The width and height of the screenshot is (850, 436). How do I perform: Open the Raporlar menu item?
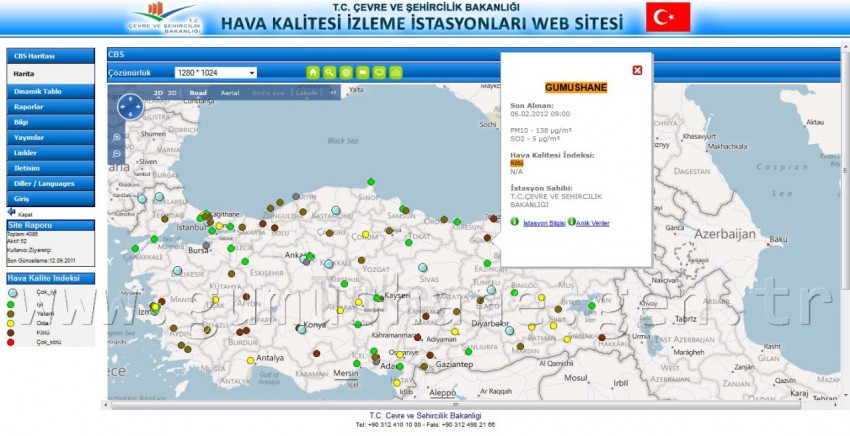point(50,107)
